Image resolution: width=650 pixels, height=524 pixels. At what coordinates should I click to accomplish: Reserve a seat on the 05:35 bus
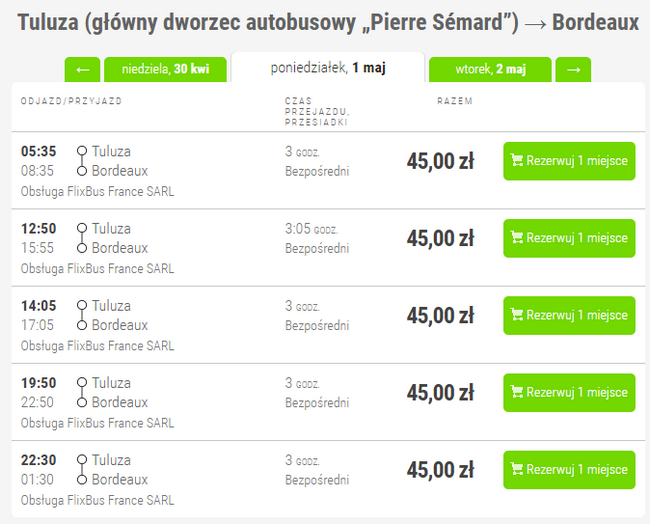point(569,161)
